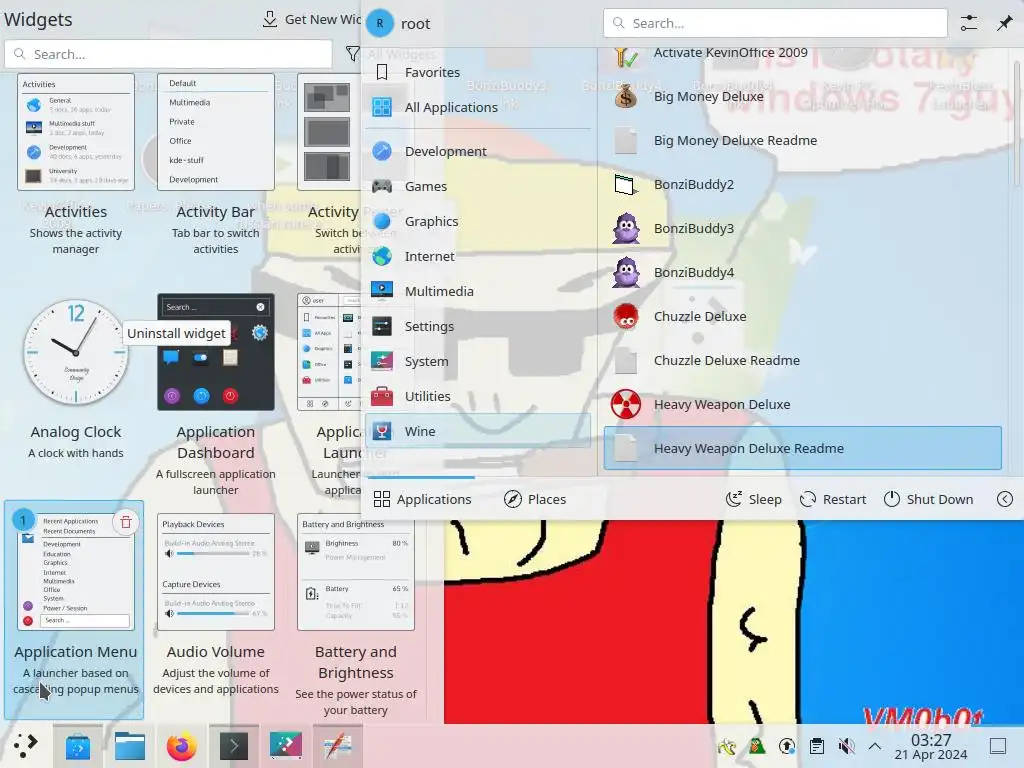Viewport: 1024px width, 768px height.
Task: Expand hidden system tray icons
Action: click(875, 746)
